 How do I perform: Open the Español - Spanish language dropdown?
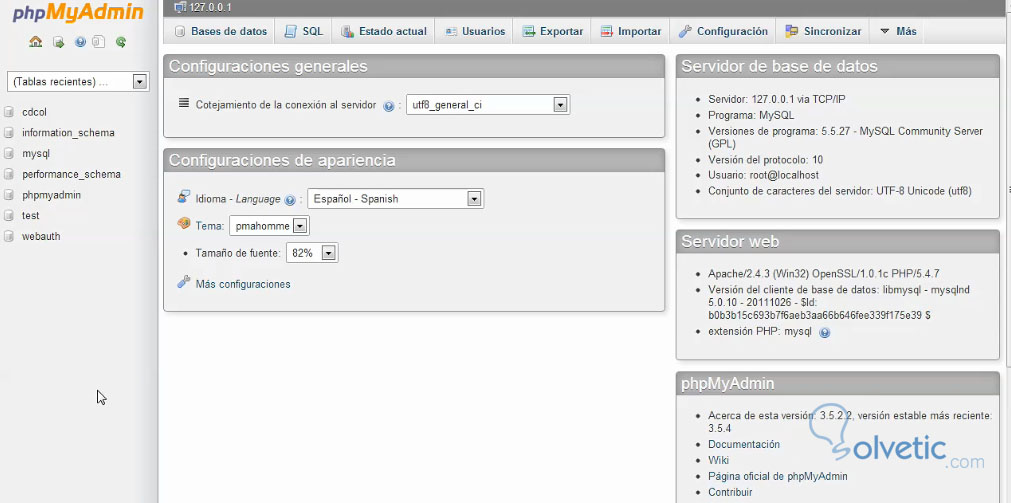coord(395,199)
